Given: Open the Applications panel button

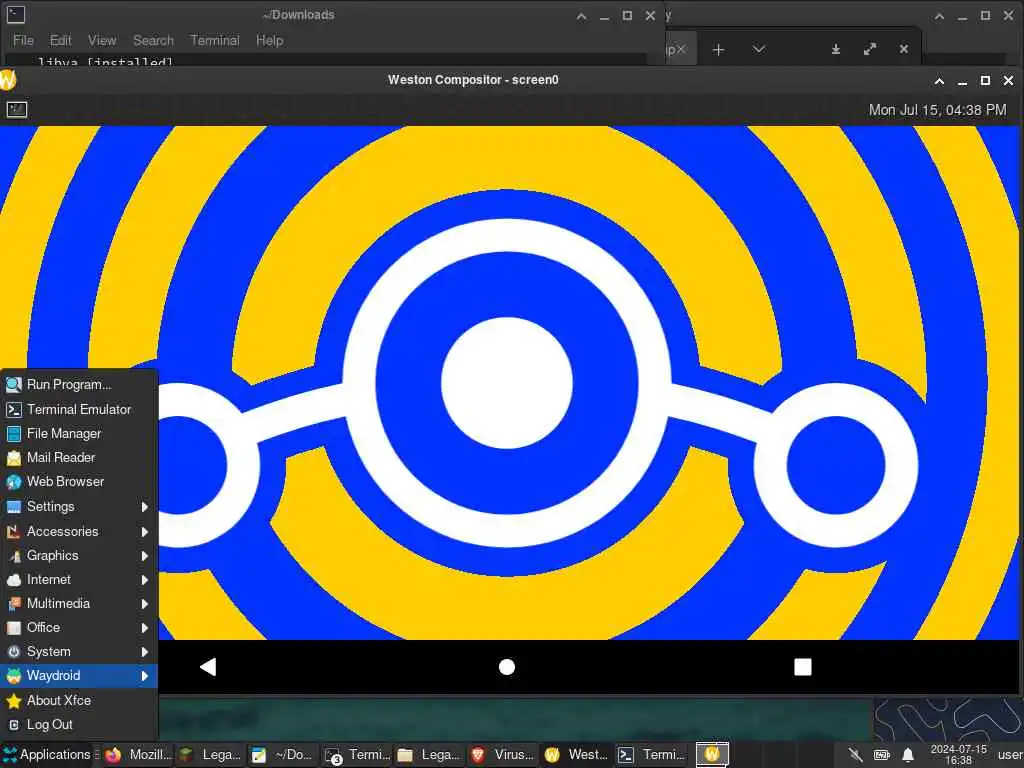Looking at the screenshot, I should pyautogui.click(x=47, y=755).
